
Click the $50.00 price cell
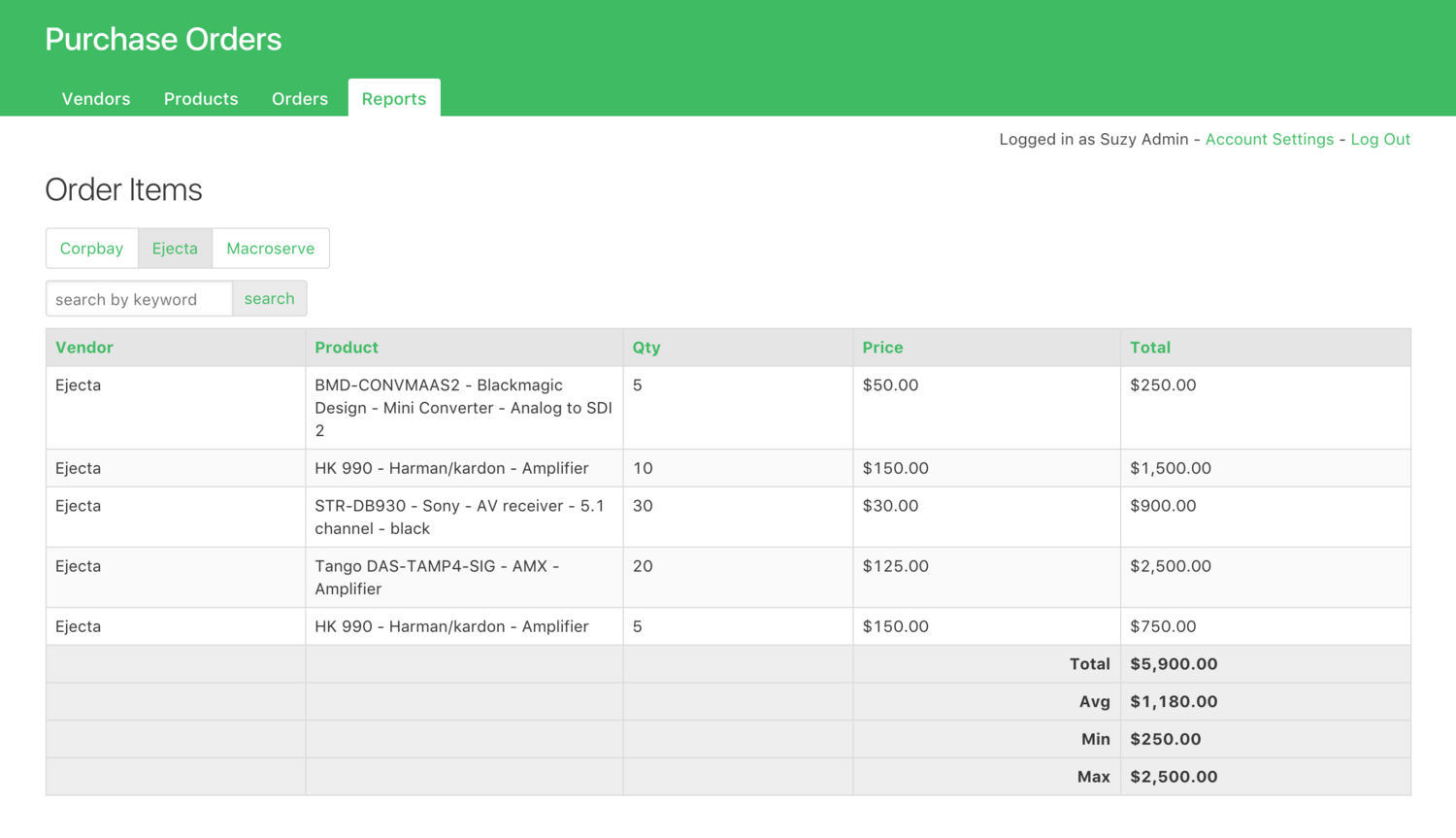click(x=986, y=408)
